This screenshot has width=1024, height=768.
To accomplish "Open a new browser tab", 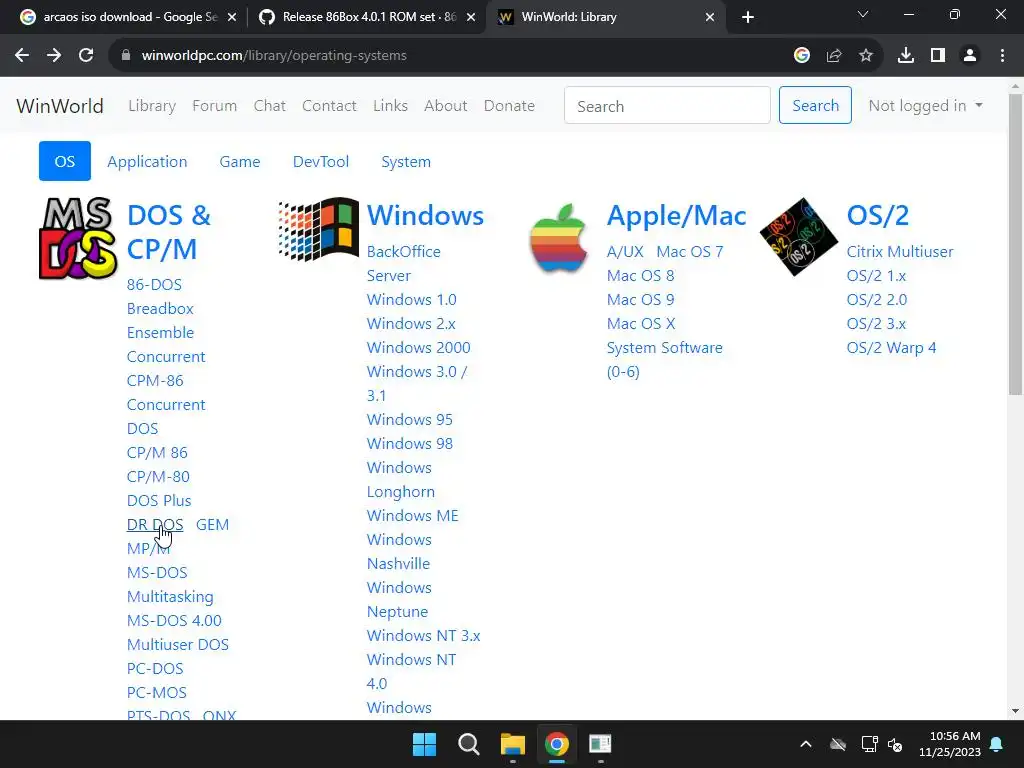I will [x=748, y=17].
